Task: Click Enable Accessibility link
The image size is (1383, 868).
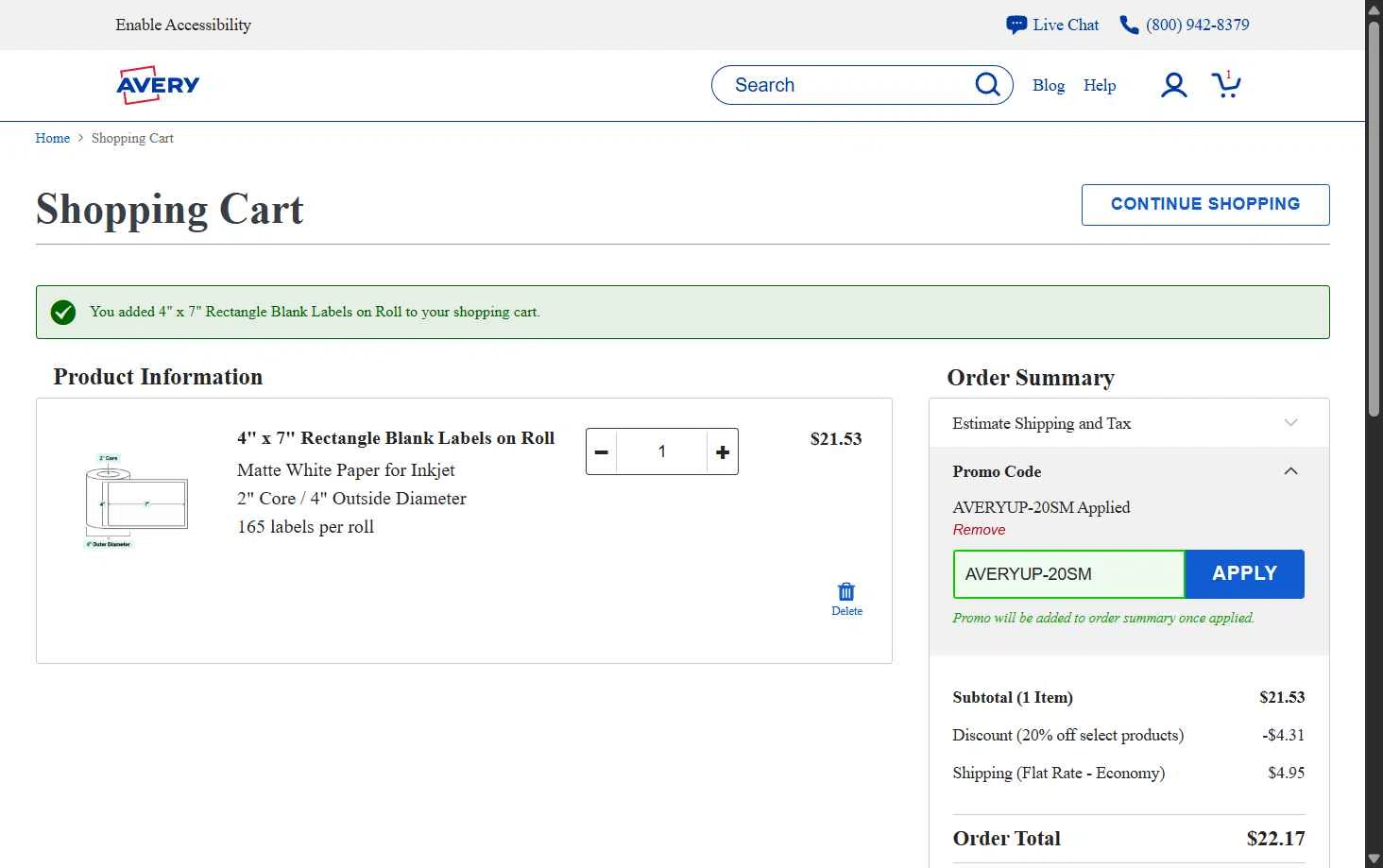Action: 183,25
